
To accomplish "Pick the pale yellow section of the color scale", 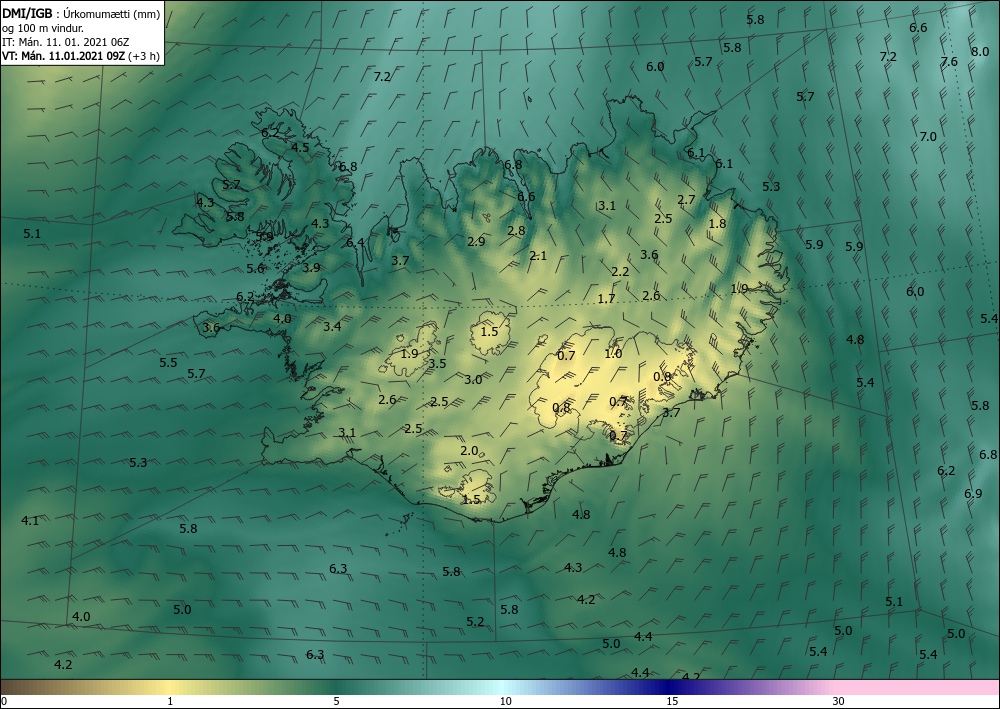I will click(x=170, y=687).
